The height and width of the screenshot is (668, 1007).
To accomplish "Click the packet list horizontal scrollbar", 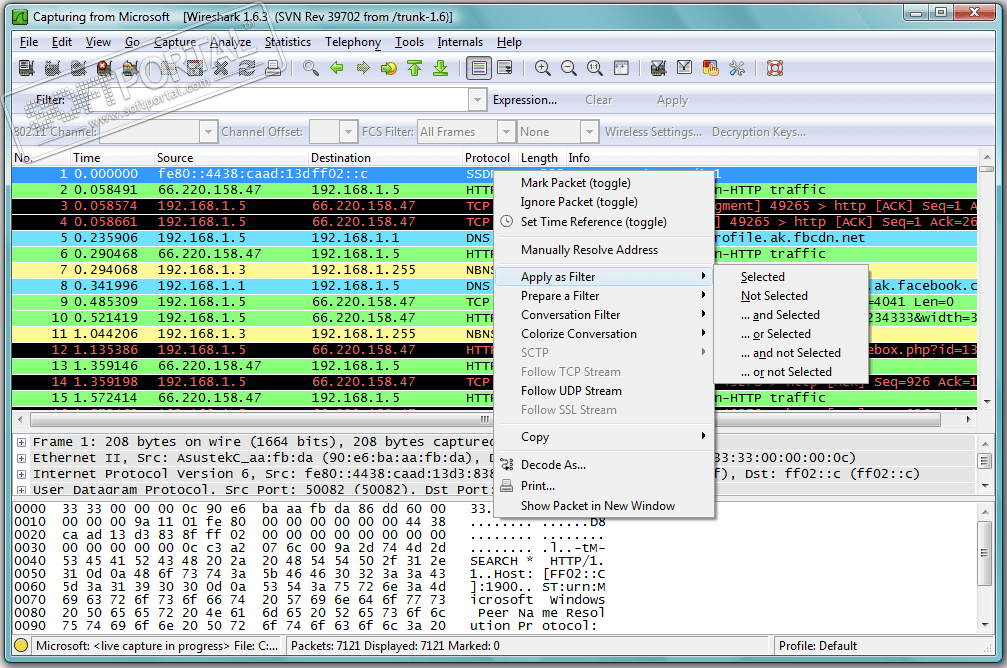I will click(485, 419).
